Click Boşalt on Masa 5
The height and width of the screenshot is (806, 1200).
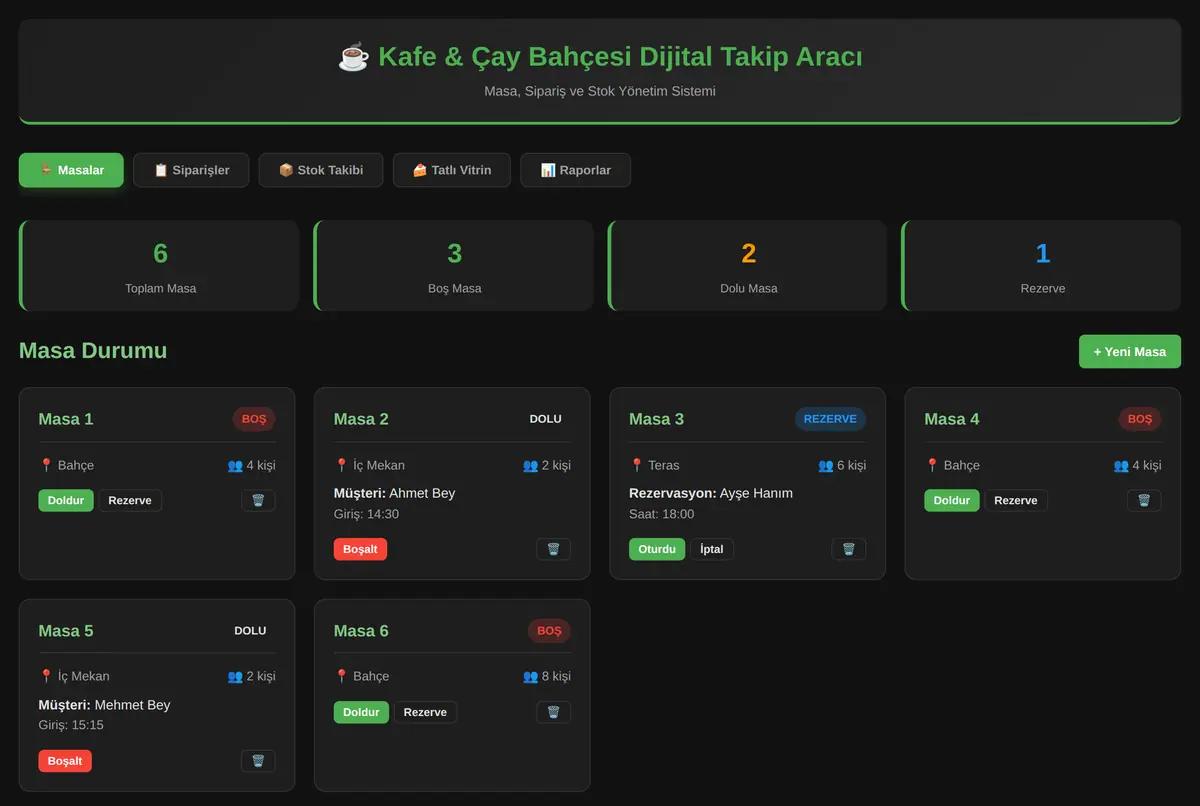[65, 761]
